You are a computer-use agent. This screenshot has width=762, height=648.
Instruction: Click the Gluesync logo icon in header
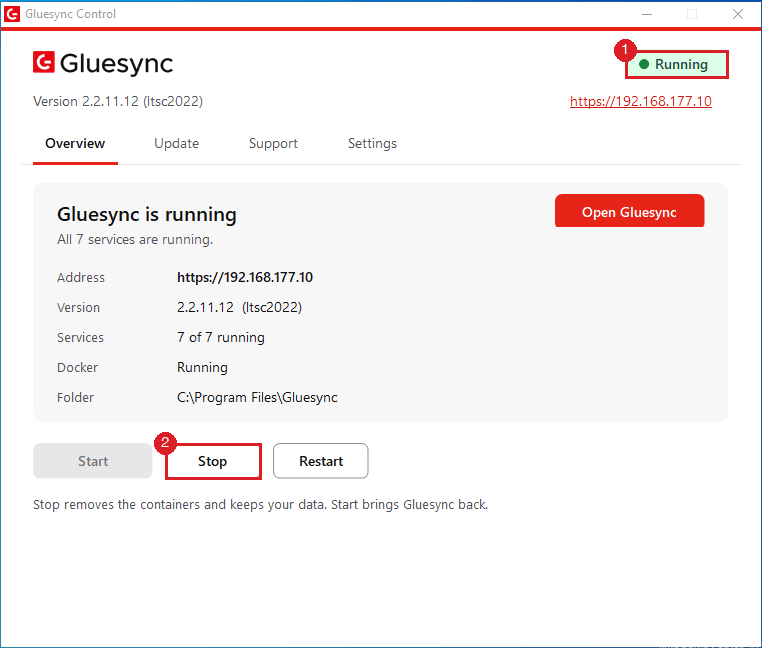click(x=44, y=63)
